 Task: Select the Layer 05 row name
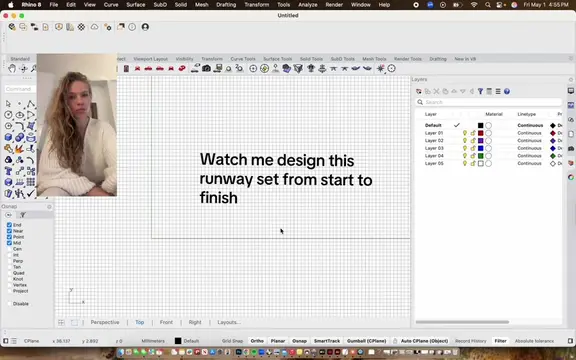[434, 163]
